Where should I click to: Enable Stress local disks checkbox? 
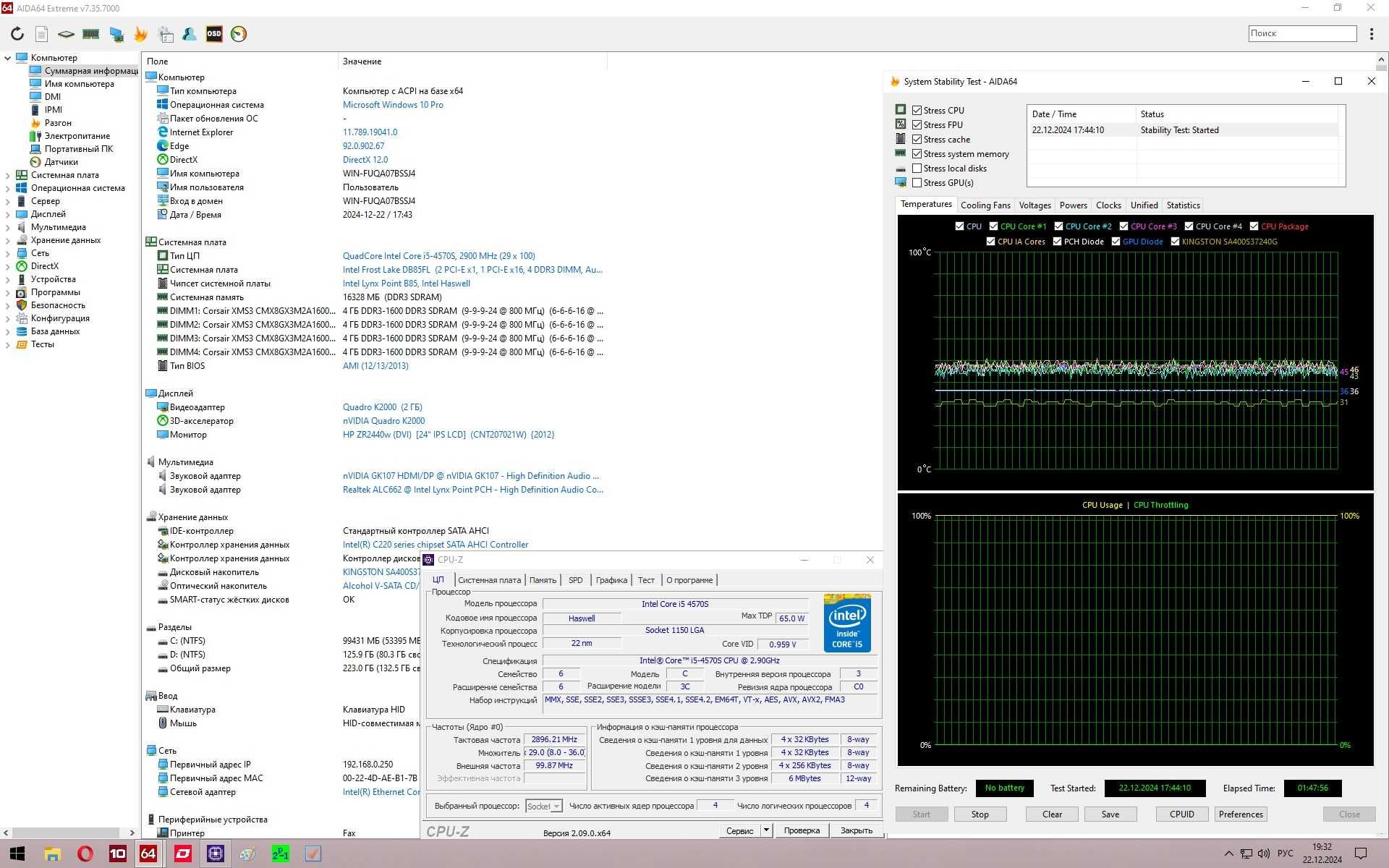[917, 168]
